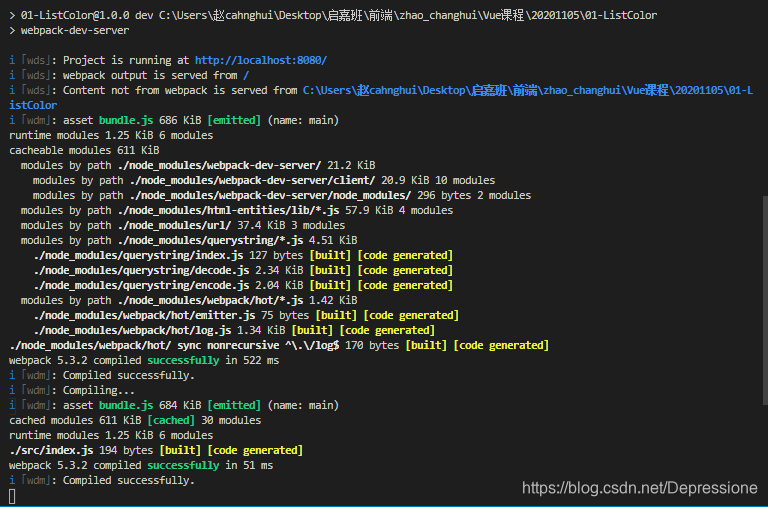
Task: Click "cacheable modules 611 KiB" line
Action: click(x=84, y=150)
